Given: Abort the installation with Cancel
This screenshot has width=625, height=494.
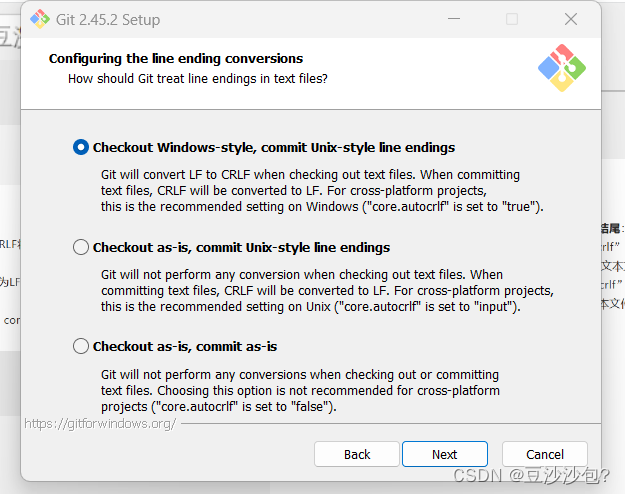Looking at the screenshot, I should pos(545,454).
